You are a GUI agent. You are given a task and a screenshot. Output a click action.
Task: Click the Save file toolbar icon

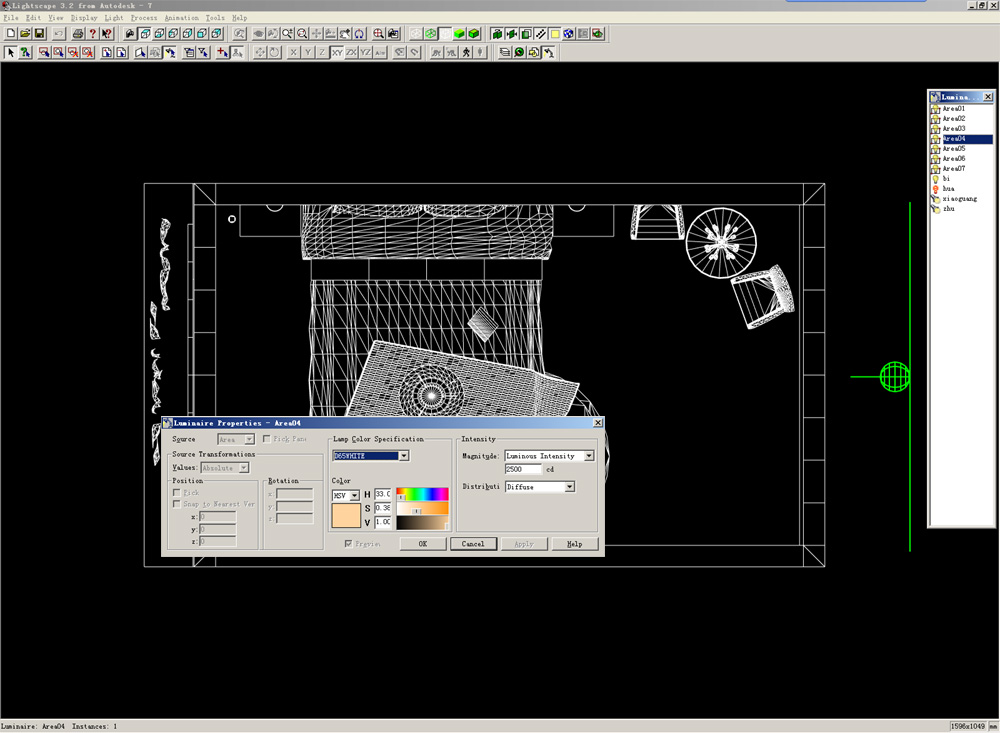coord(39,33)
